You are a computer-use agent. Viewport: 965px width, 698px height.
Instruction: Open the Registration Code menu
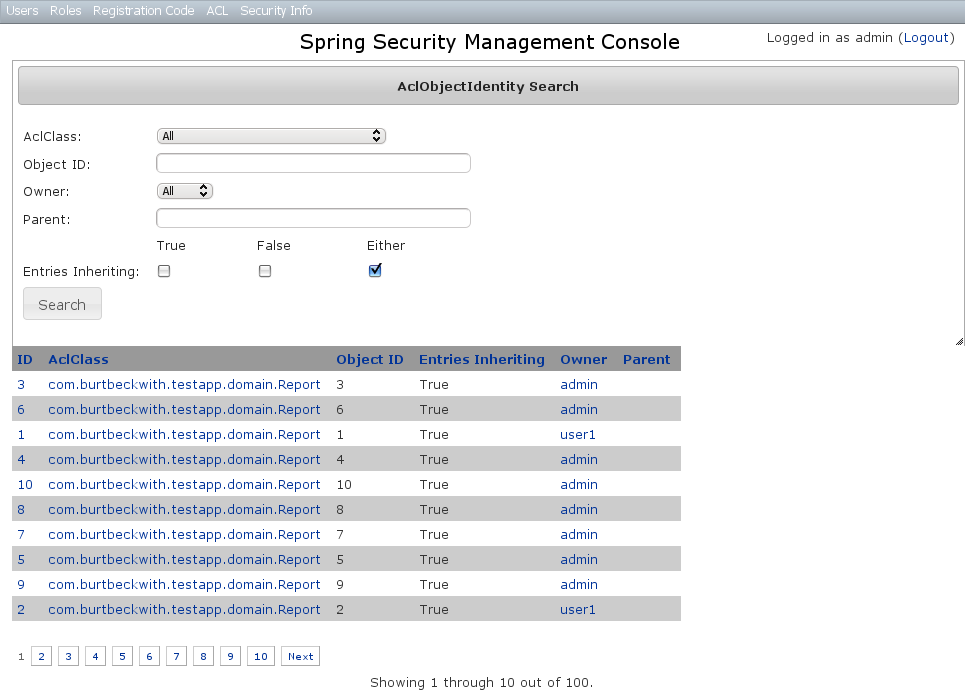[x=143, y=11]
